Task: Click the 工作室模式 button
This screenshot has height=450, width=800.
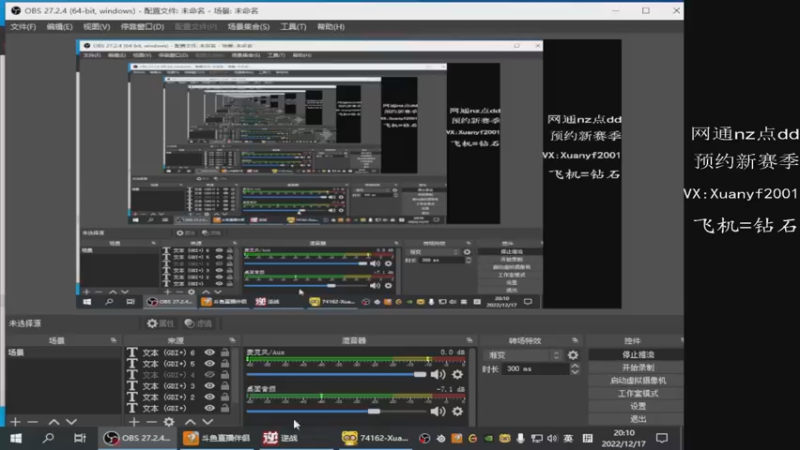Action: click(x=637, y=393)
